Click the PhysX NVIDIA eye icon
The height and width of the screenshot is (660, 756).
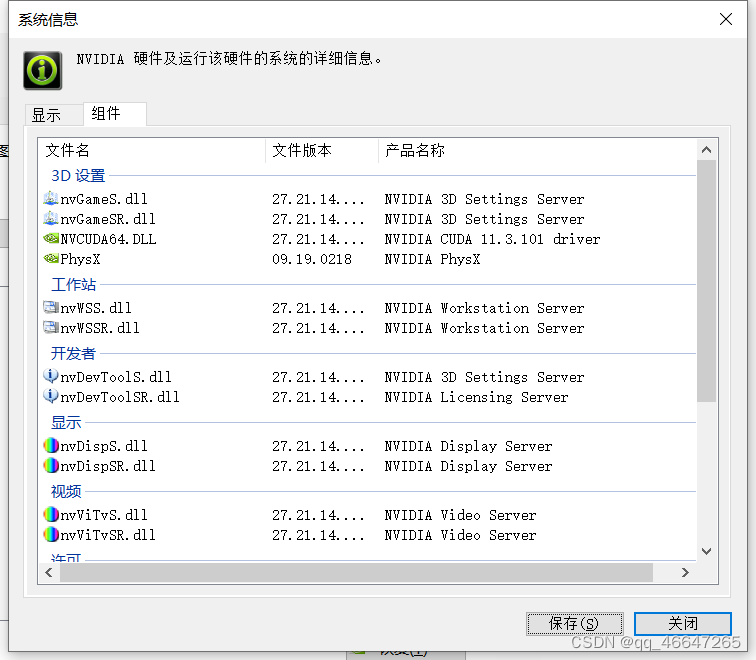pyautogui.click(x=51, y=258)
